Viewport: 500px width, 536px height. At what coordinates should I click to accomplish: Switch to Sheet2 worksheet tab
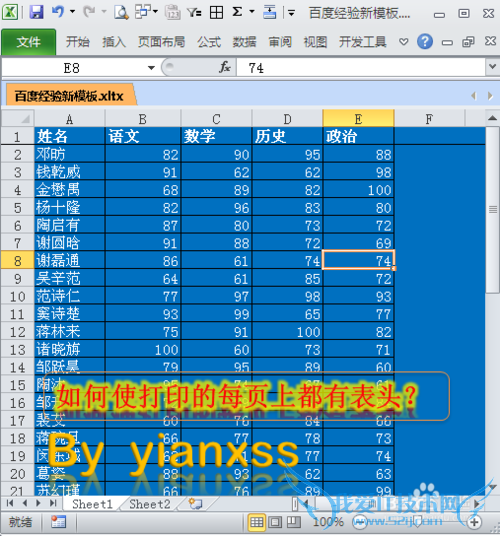tap(150, 504)
